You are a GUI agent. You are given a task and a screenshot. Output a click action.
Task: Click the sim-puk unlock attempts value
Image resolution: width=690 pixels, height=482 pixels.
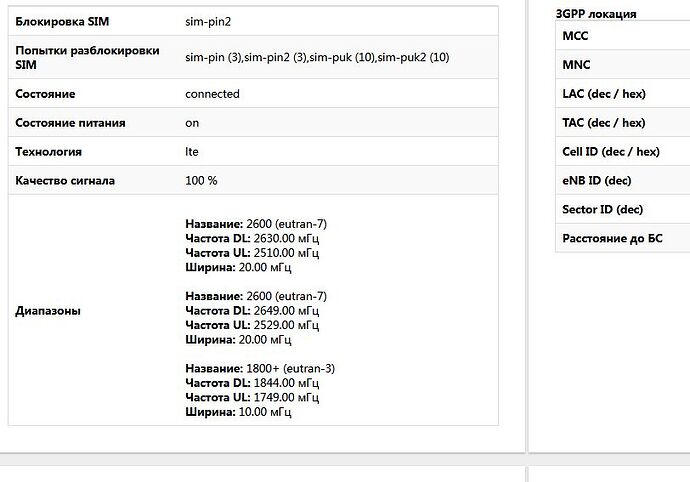pos(341,57)
